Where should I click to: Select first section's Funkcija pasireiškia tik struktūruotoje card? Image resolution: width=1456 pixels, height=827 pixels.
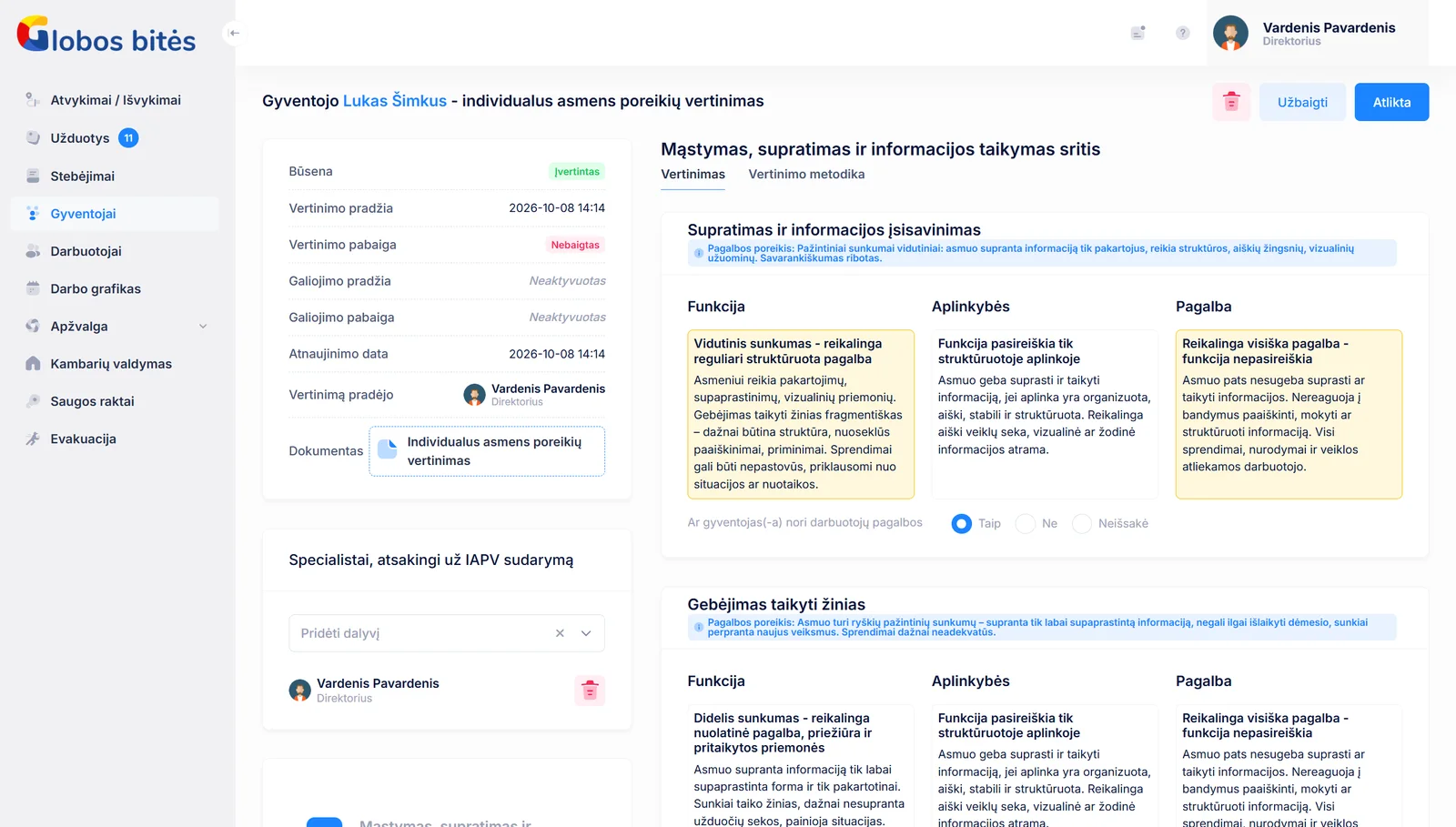click(x=1045, y=414)
